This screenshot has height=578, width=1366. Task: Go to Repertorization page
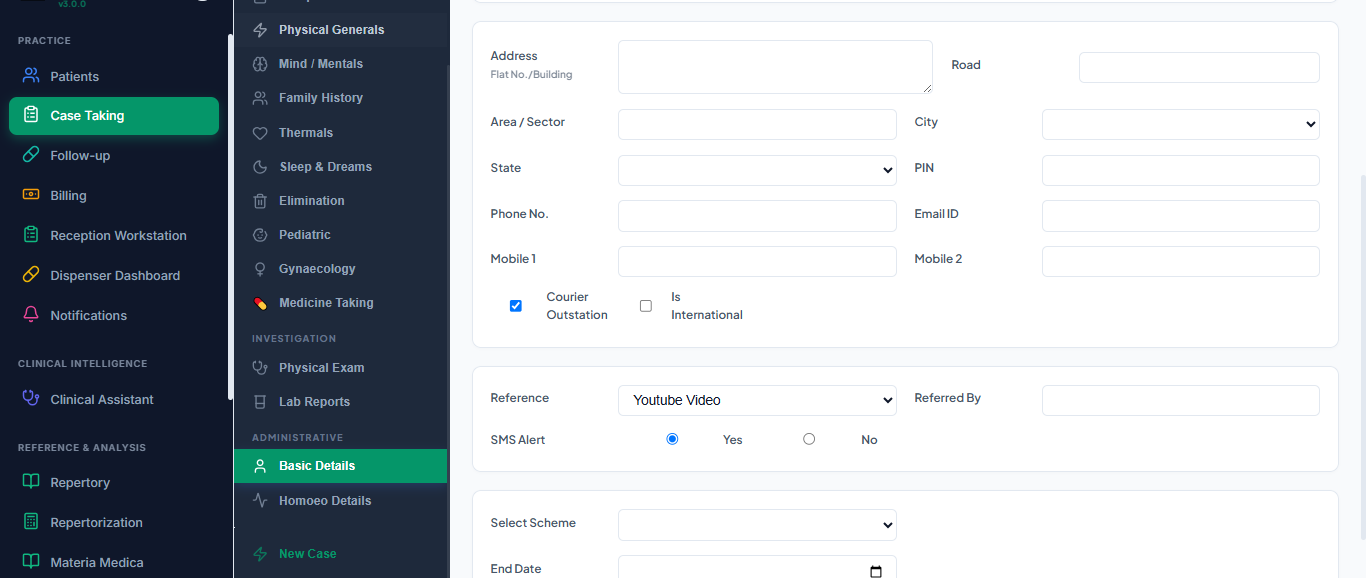pyautogui.click(x=114, y=522)
